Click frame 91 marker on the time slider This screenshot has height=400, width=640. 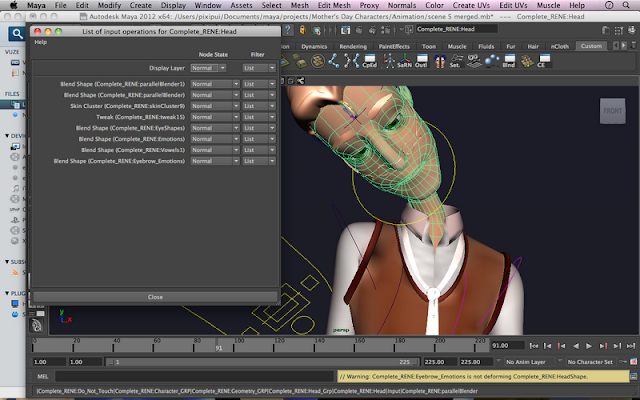[x=218, y=346]
